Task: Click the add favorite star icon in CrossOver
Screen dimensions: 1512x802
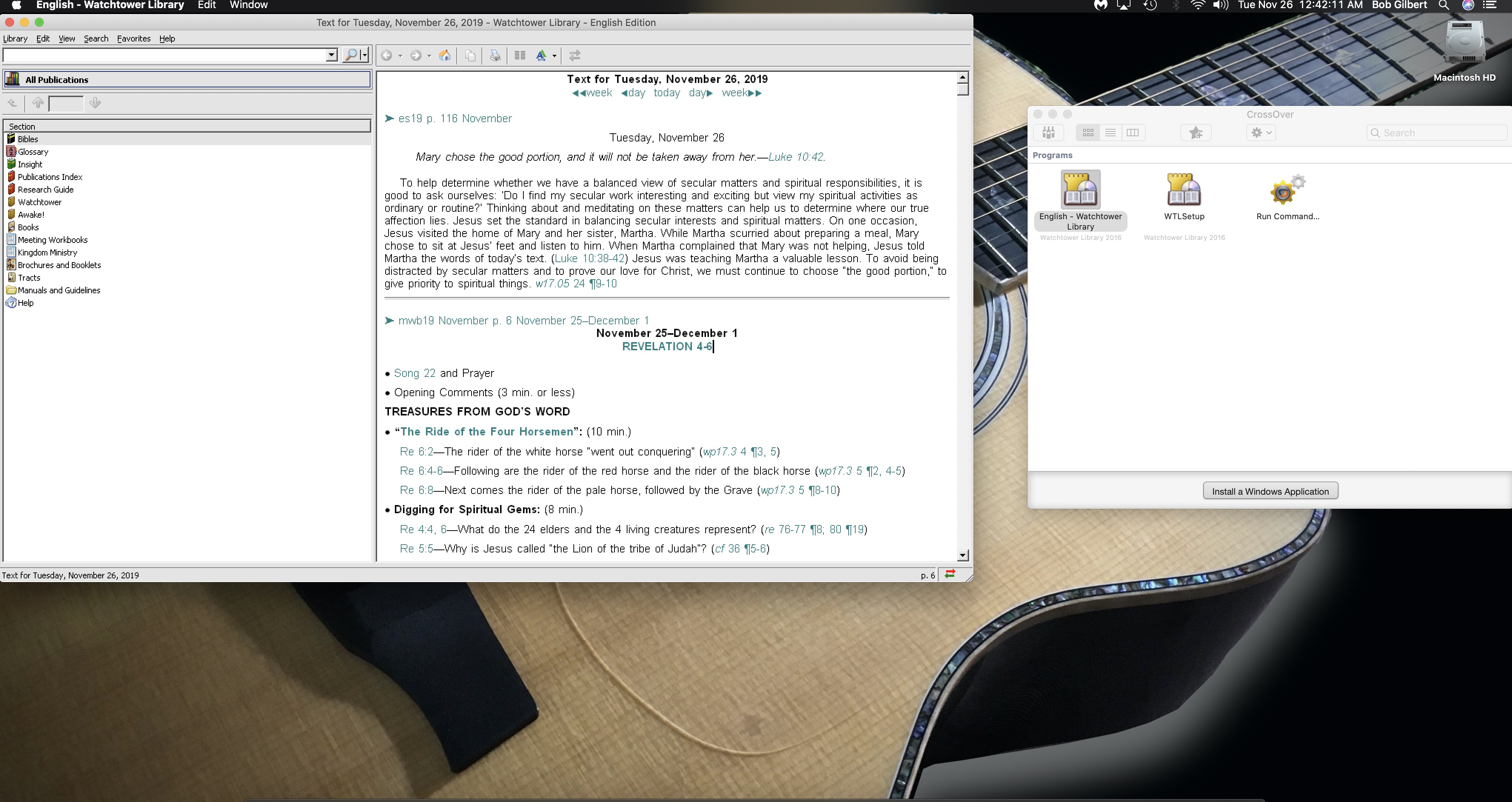Action: point(1196,133)
